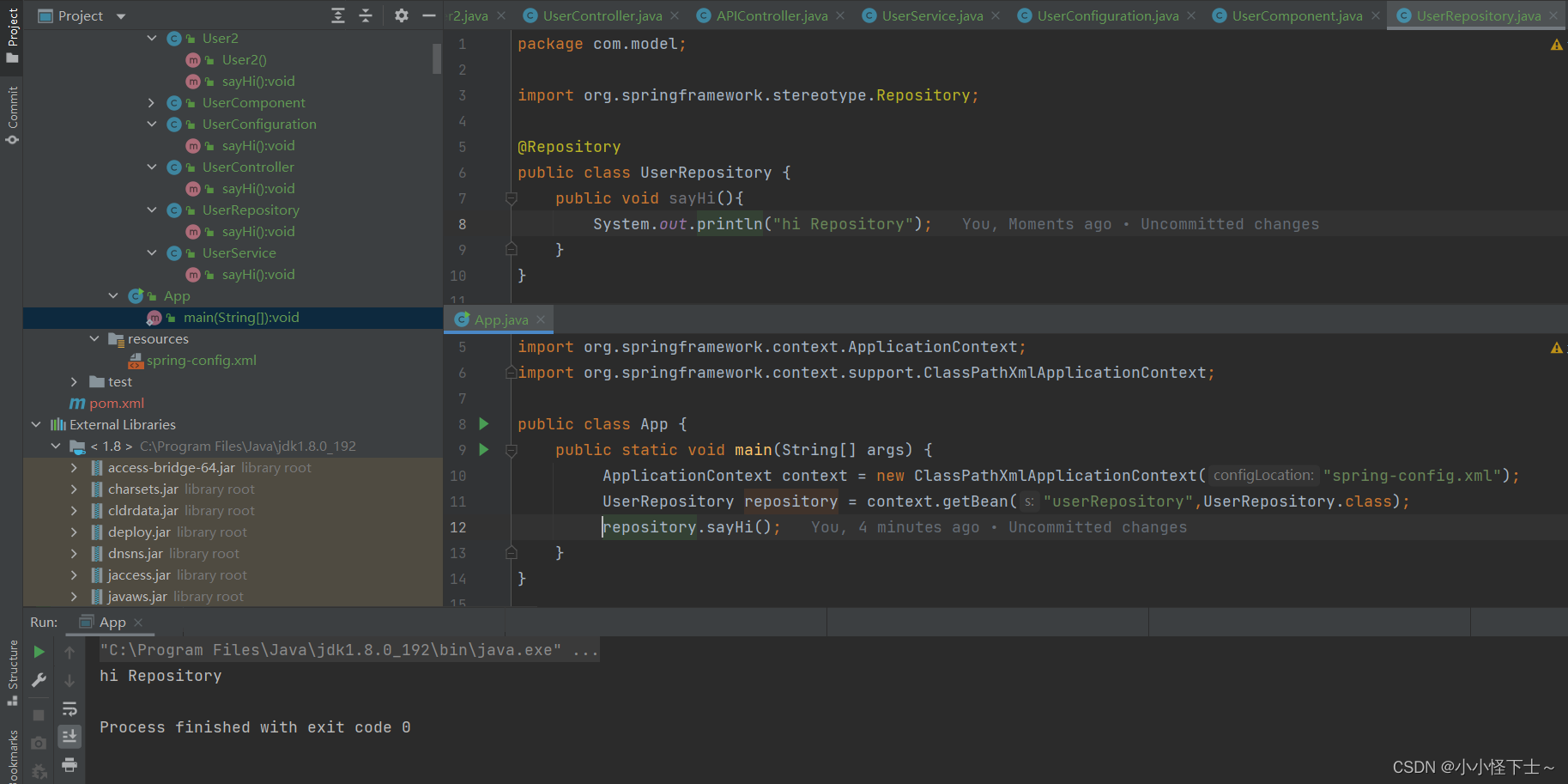Close UserController.java tab
Viewport: 1568px width, 784px height.
click(x=675, y=15)
